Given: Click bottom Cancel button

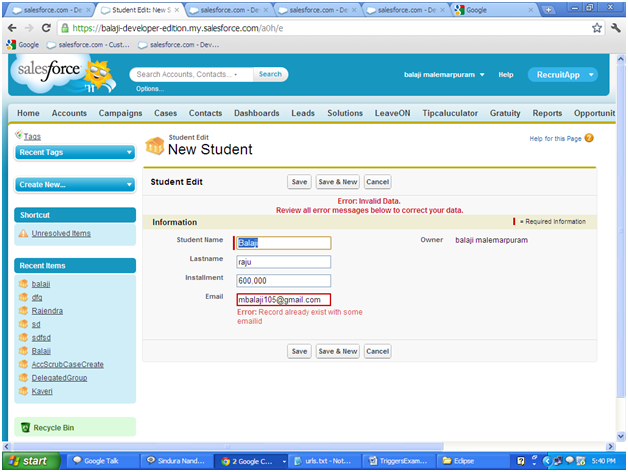Looking at the screenshot, I should pyautogui.click(x=377, y=351).
